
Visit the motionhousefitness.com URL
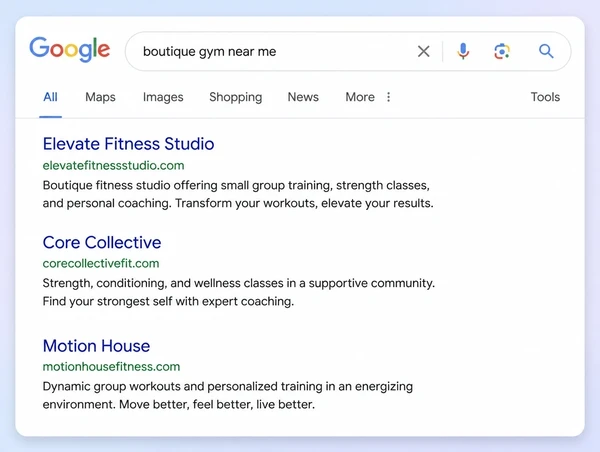111,367
